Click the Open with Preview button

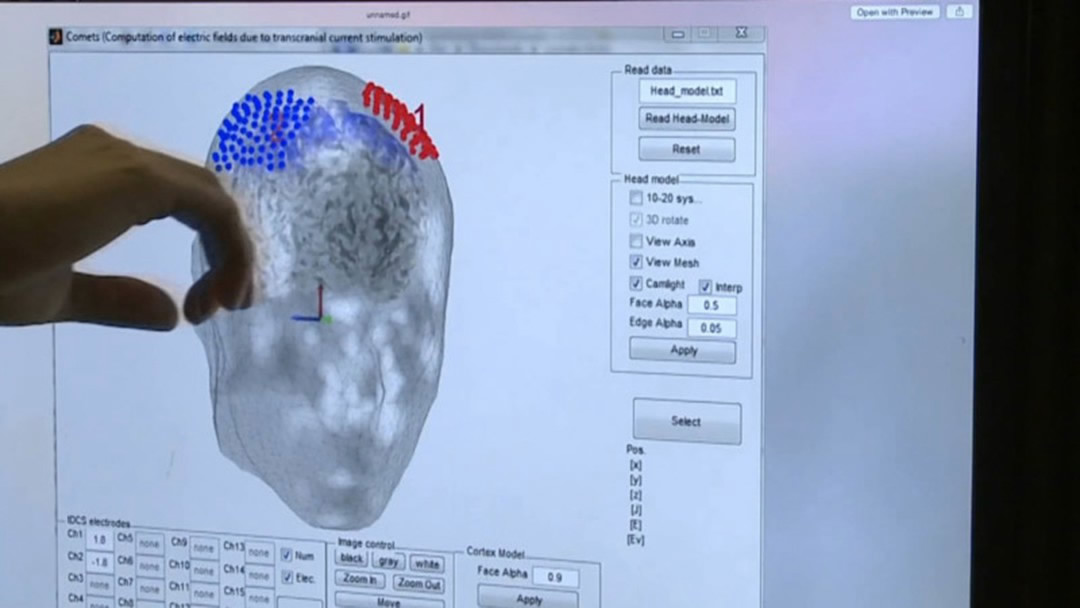895,12
